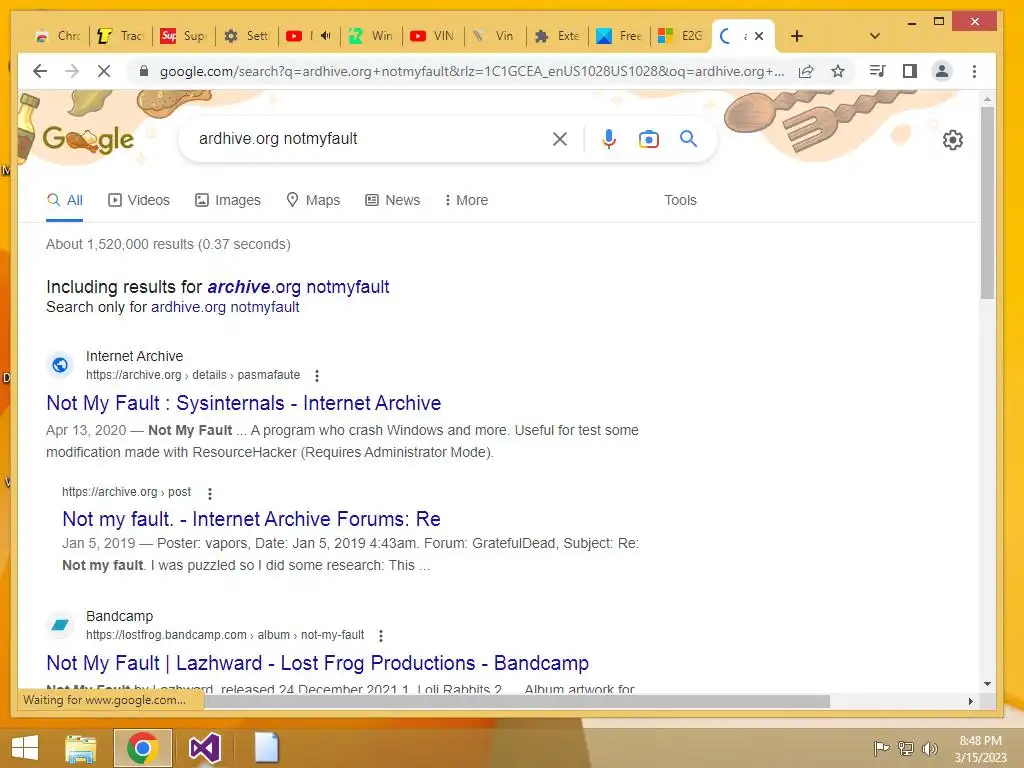Image resolution: width=1024 pixels, height=768 pixels.
Task: Click the Internet Archive favicon
Action: (60, 365)
